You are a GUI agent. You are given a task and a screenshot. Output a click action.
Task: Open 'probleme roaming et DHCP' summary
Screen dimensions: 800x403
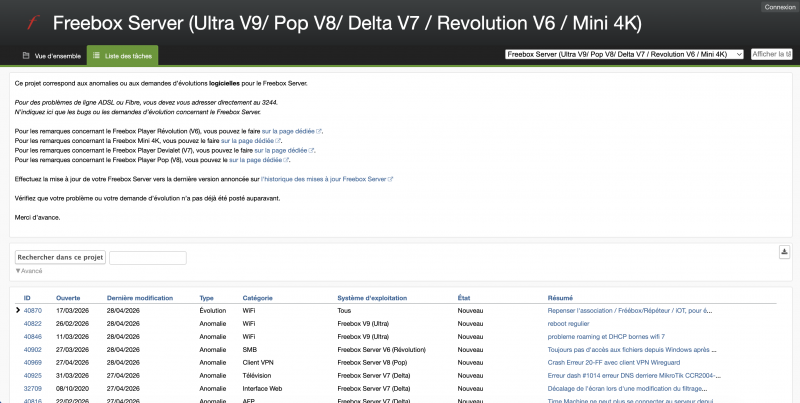[x=606, y=337]
